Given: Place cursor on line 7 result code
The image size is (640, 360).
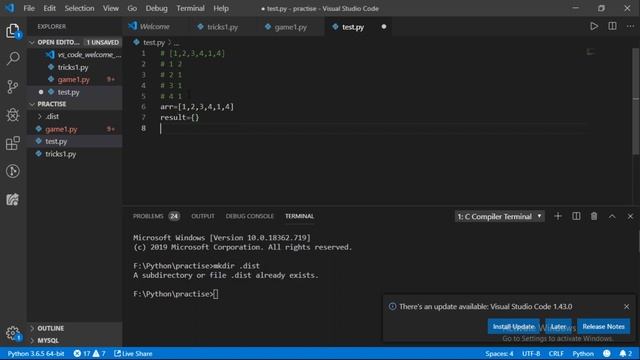Looking at the screenshot, I should 180,118.
